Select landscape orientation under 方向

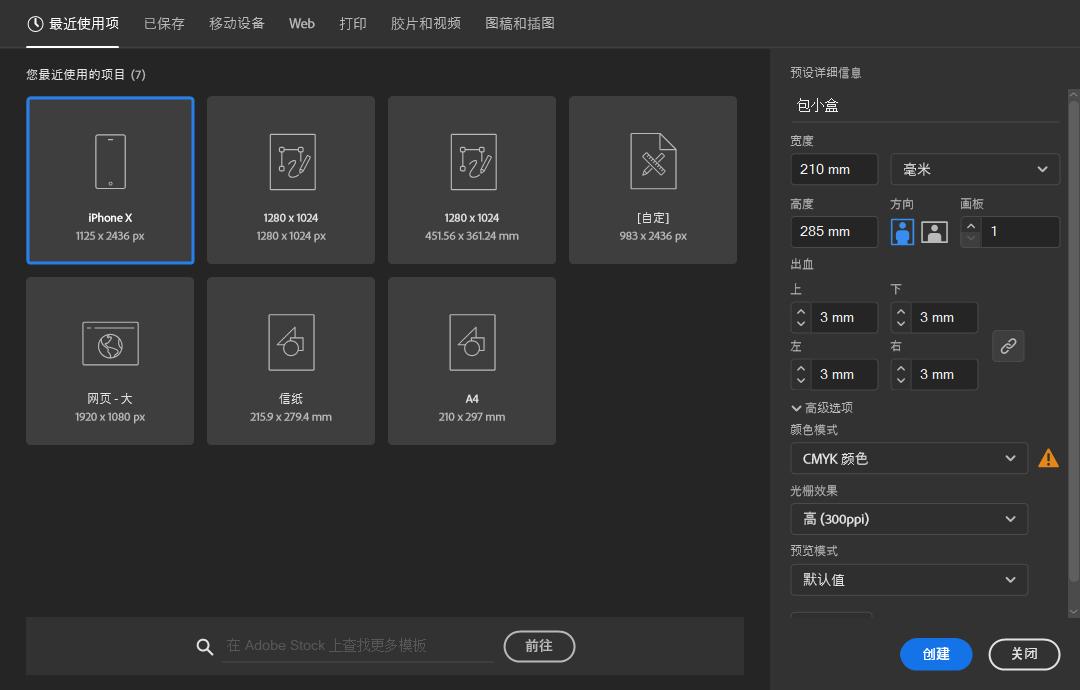click(934, 231)
